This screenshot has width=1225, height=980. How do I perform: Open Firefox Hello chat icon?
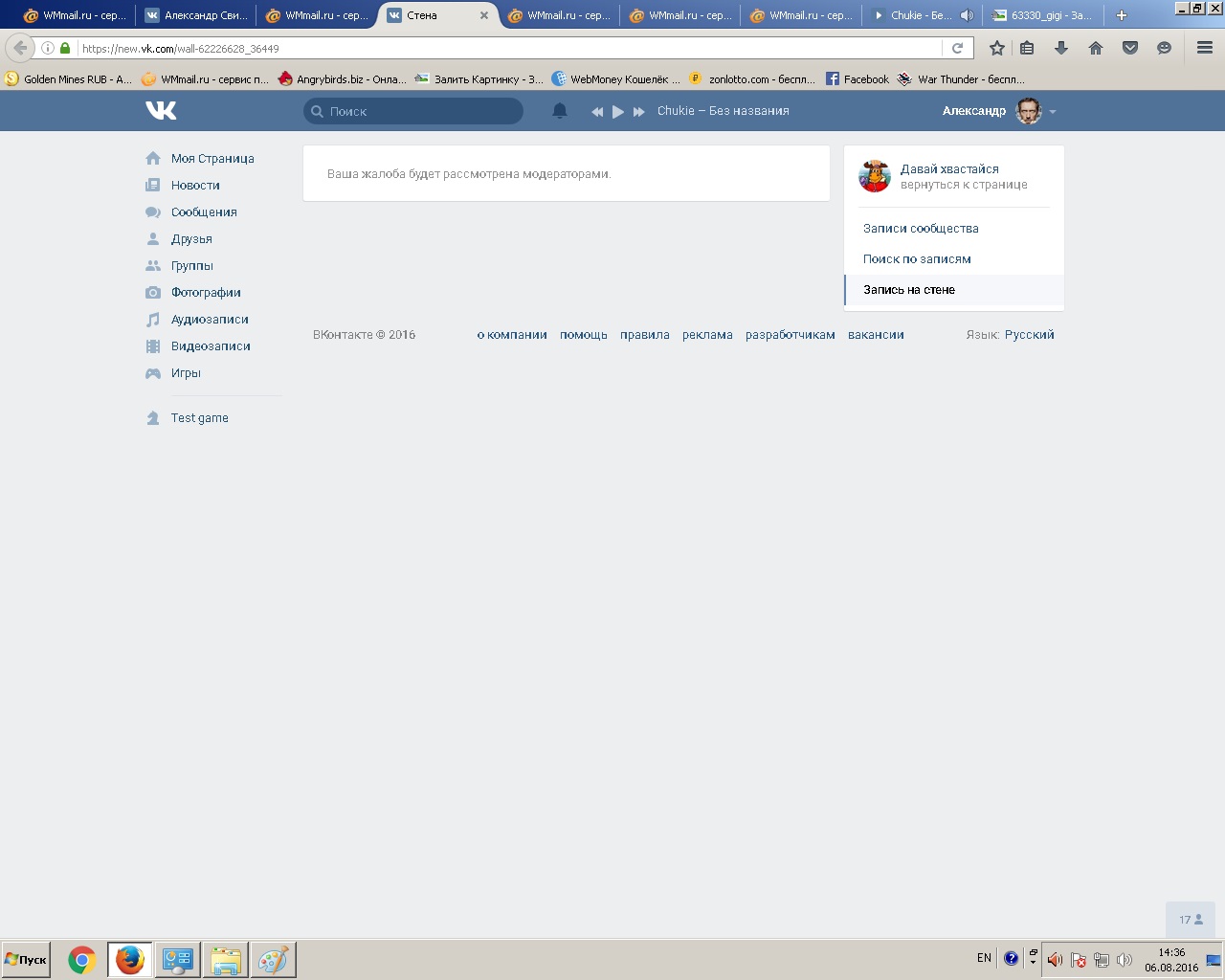click(x=1164, y=48)
